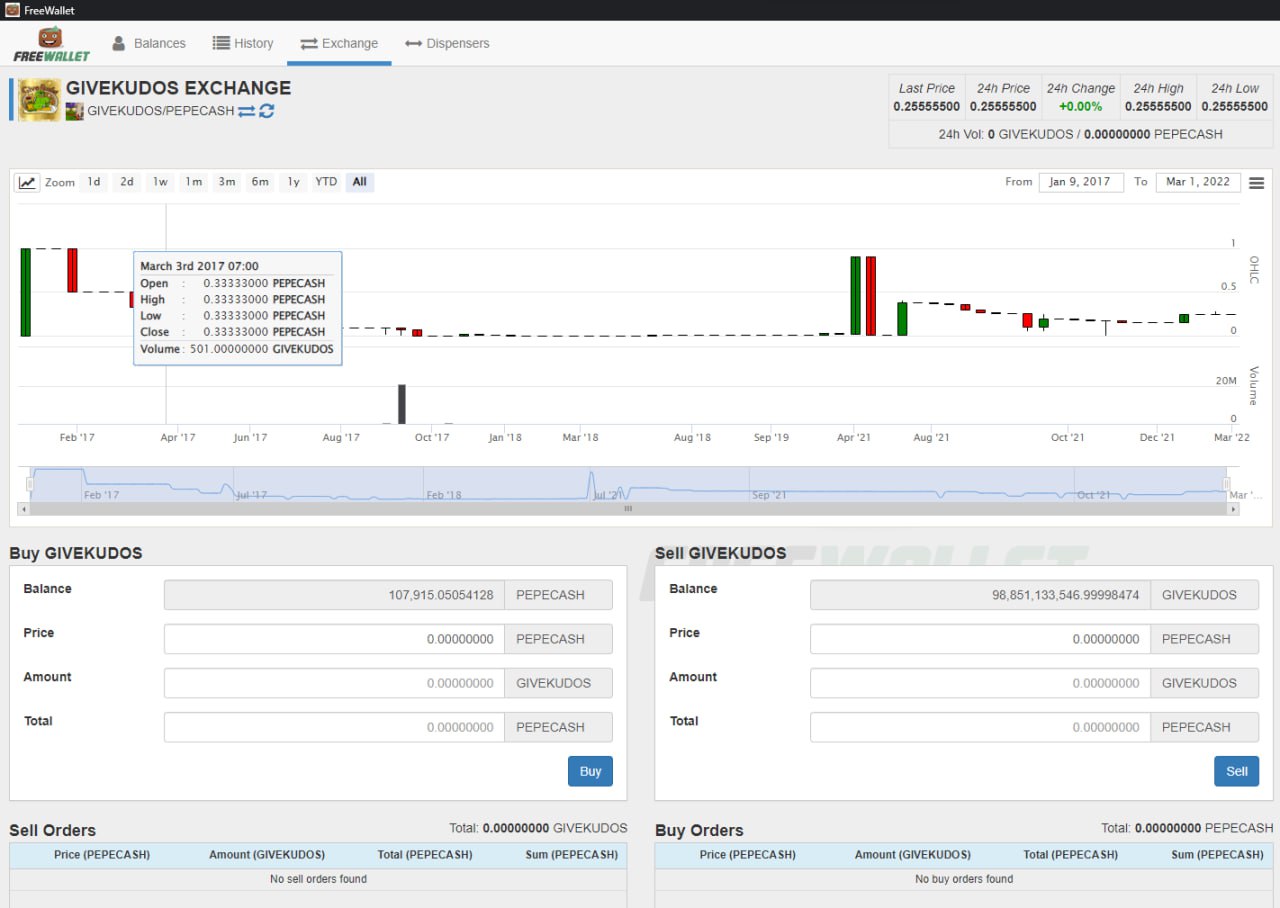Click the large volume bar near Oct '17
Viewport: 1280px width, 908px height.
402,404
